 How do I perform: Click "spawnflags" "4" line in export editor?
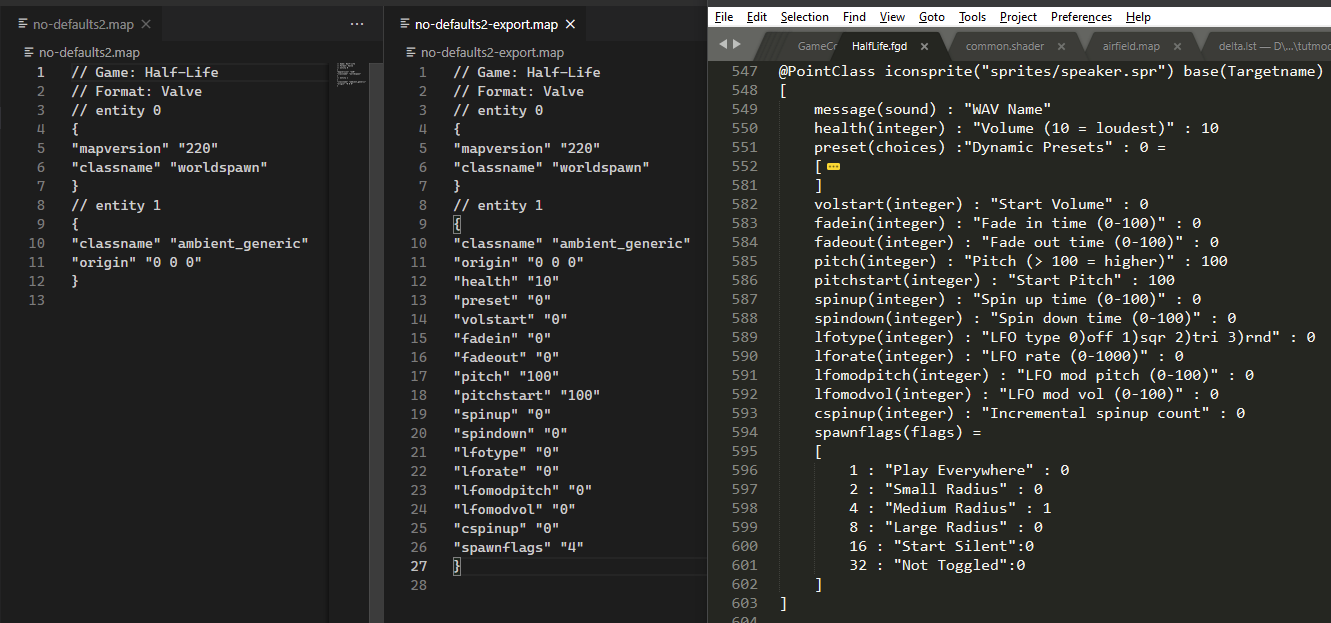click(x=518, y=547)
